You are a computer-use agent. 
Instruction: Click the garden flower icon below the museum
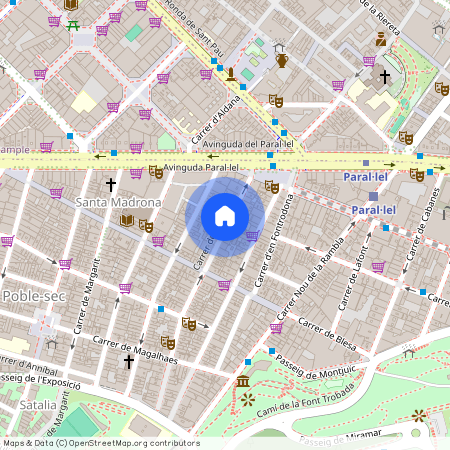click(x=248, y=399)
